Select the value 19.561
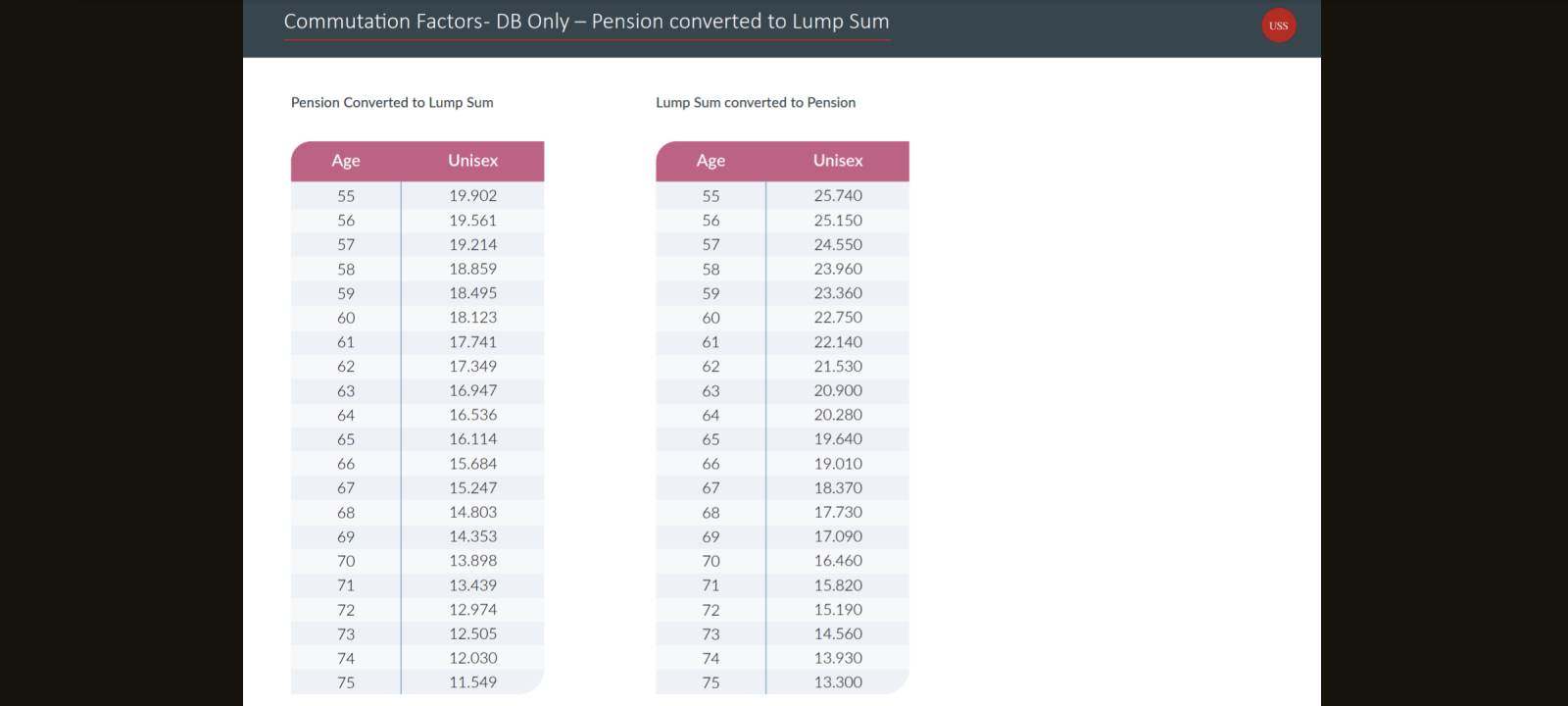Screen dimensions: 1568x706 coord(473,221)
